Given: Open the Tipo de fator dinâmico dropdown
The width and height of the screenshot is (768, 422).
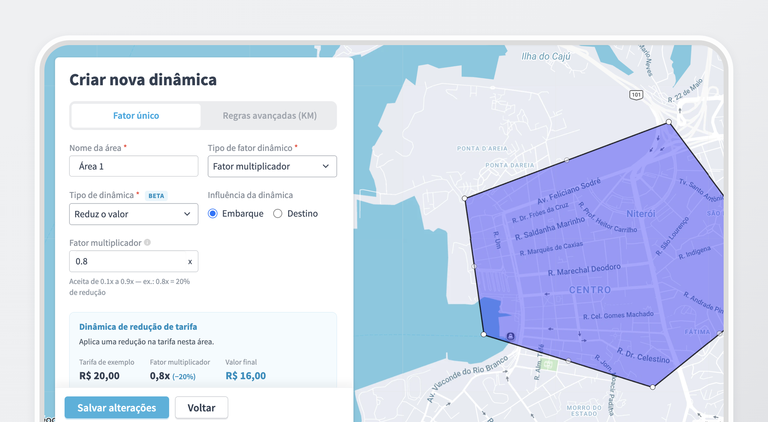Looking at the screenshot, I should [x=272, y=166].
